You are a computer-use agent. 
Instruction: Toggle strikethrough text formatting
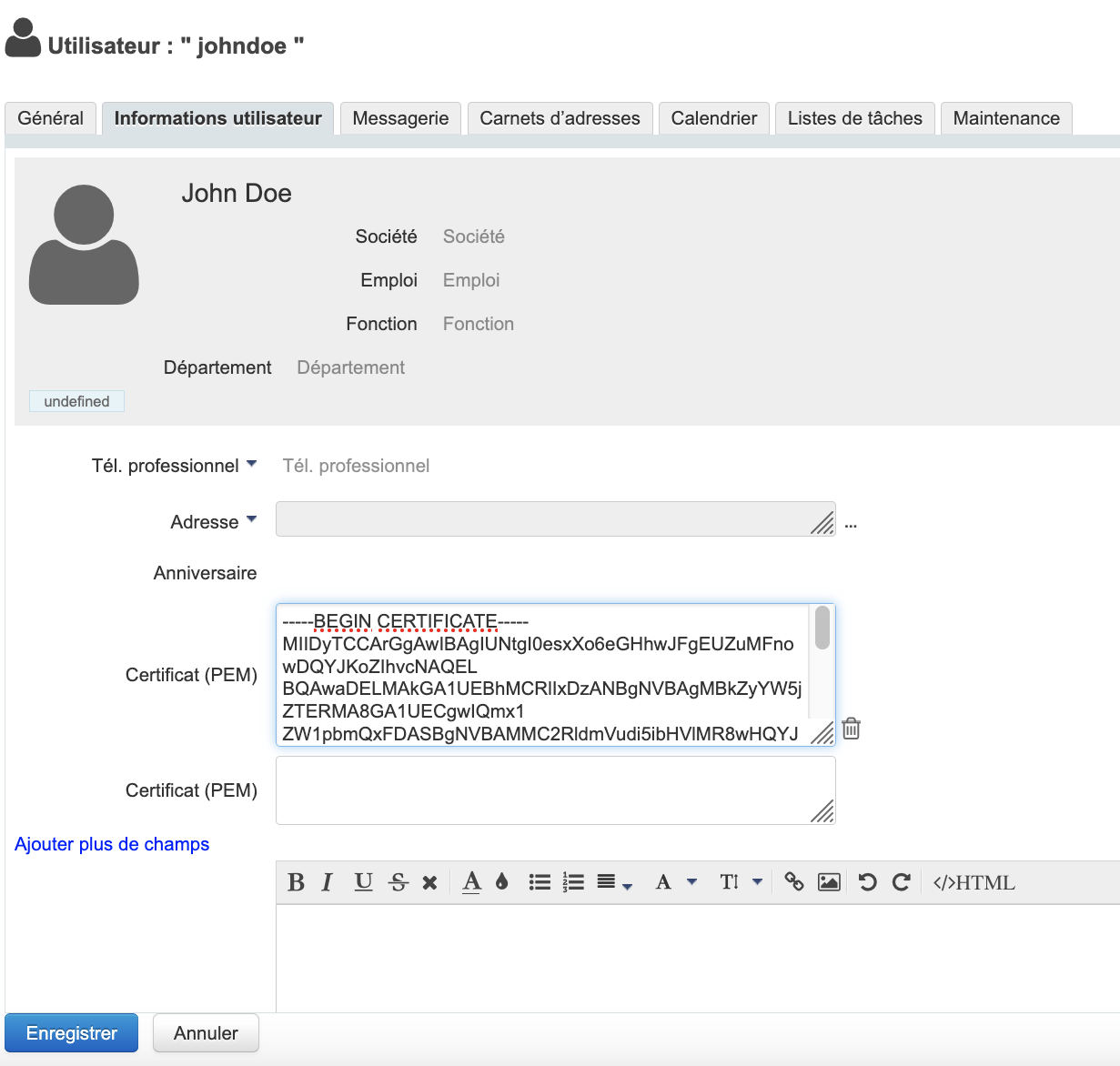click(398, 882)
